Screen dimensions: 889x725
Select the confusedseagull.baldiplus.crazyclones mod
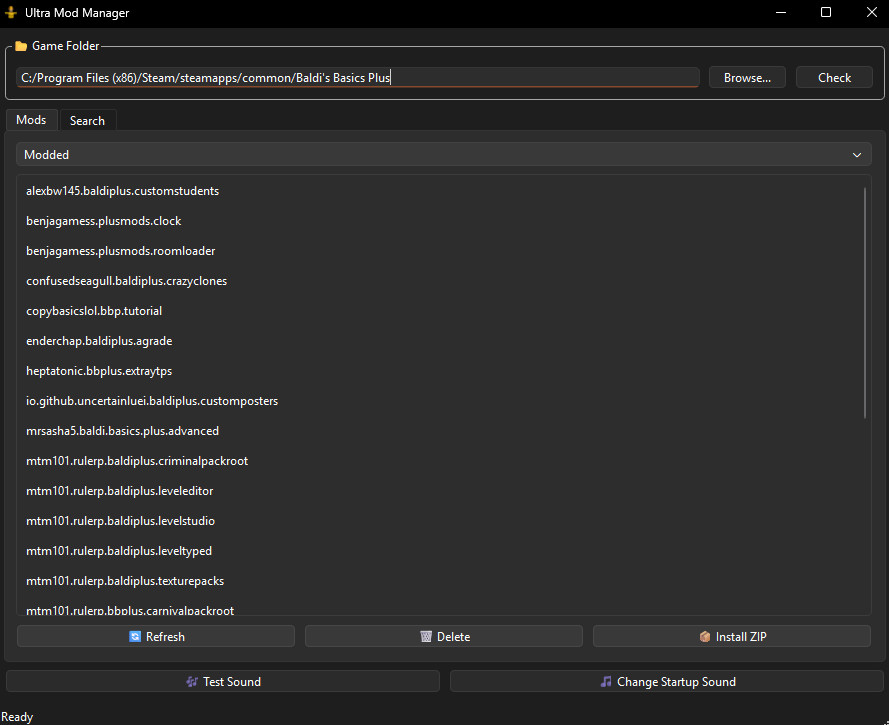coord(126,281)
